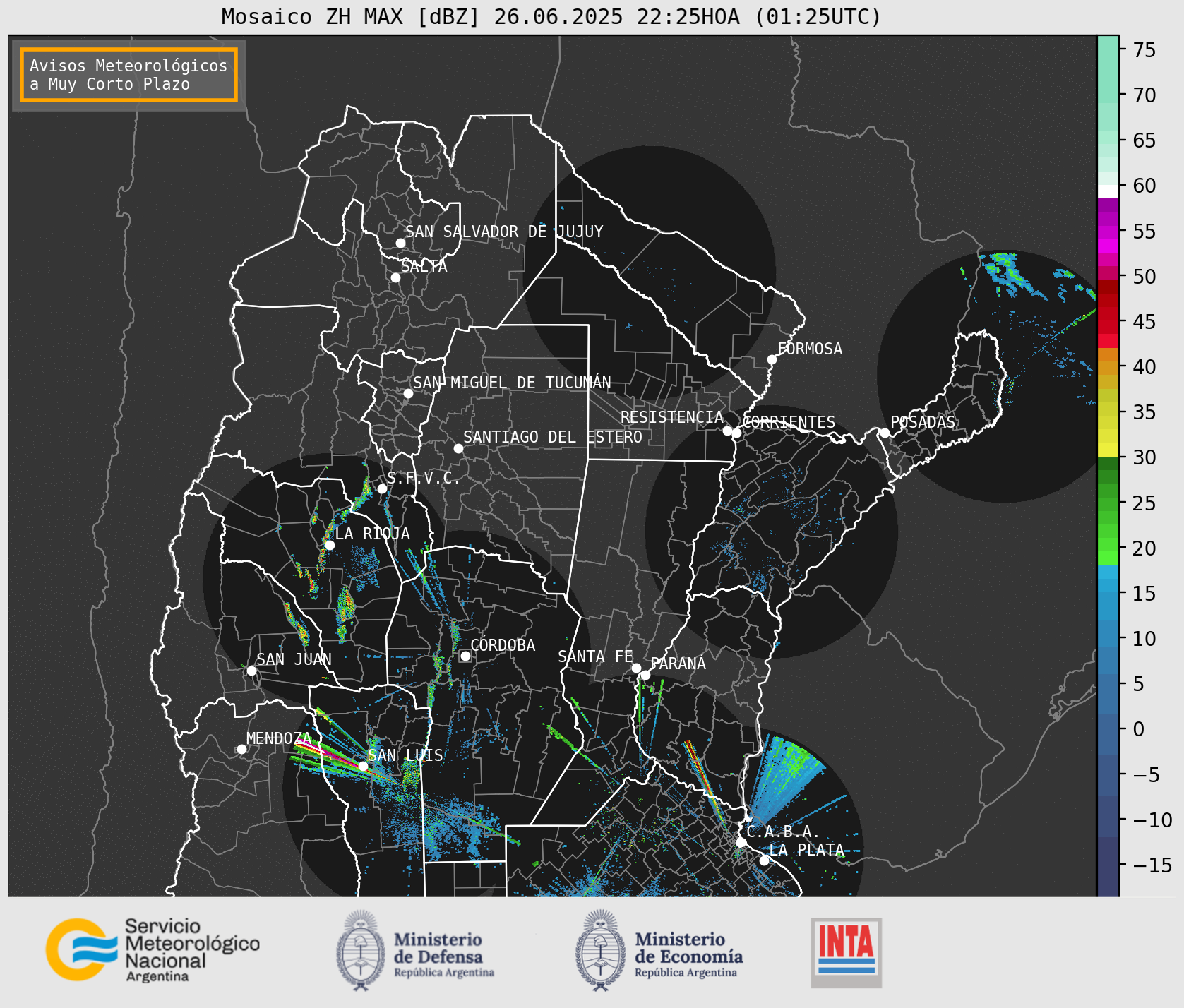The image size is (1184, 1008).
Task: Select the Corrientes city marker
Action: [736, 433]
